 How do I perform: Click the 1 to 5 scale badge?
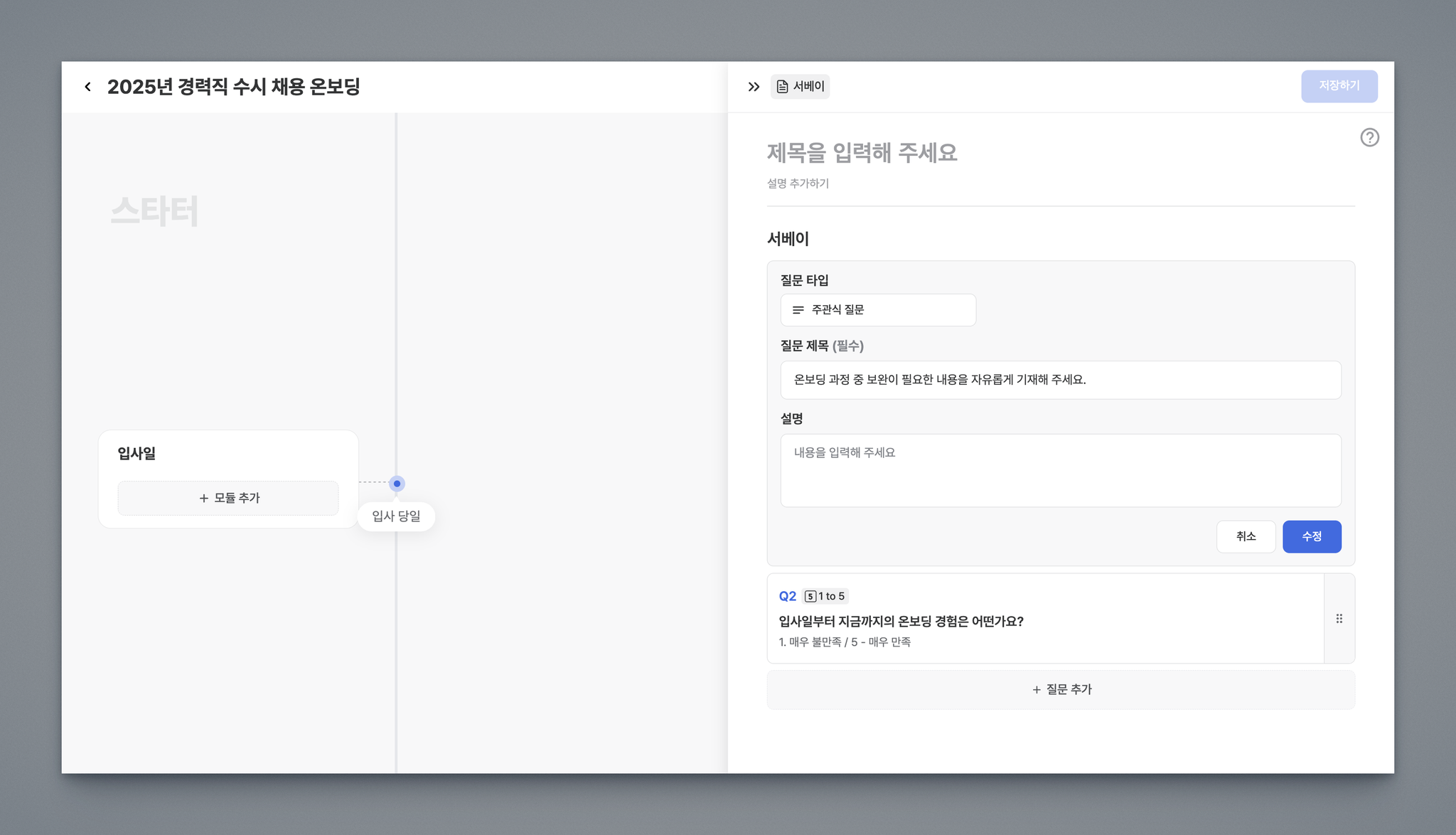tap(825, 596)
